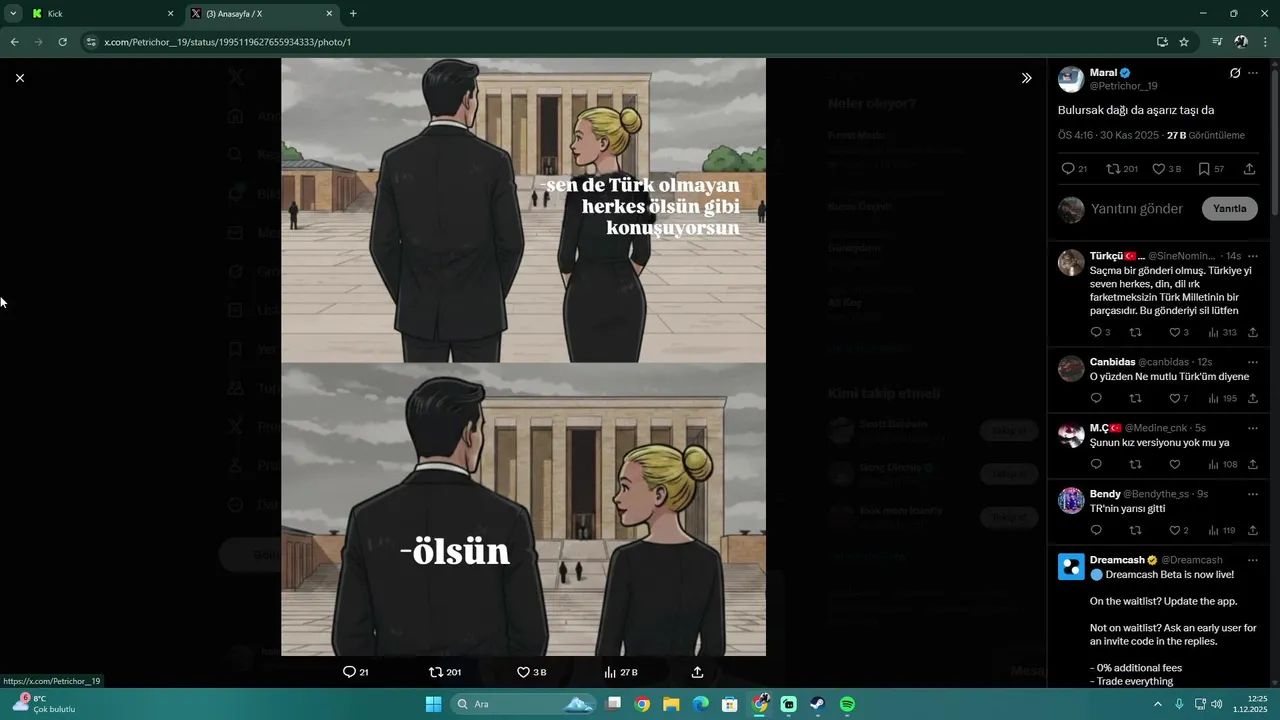Open the Chrome three-dot menu
The height and width of the screenshot is (720, 1280).
[x=1266, y=42]
